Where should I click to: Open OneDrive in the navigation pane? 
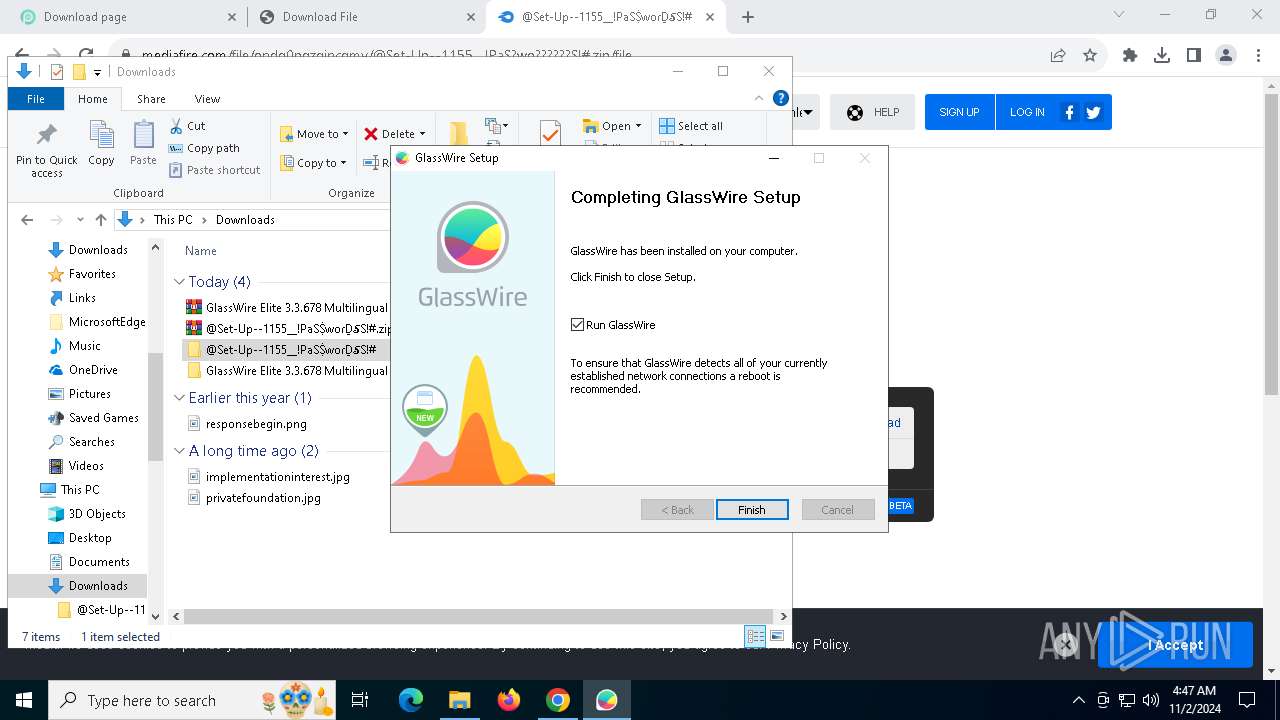tap(93, 370)
